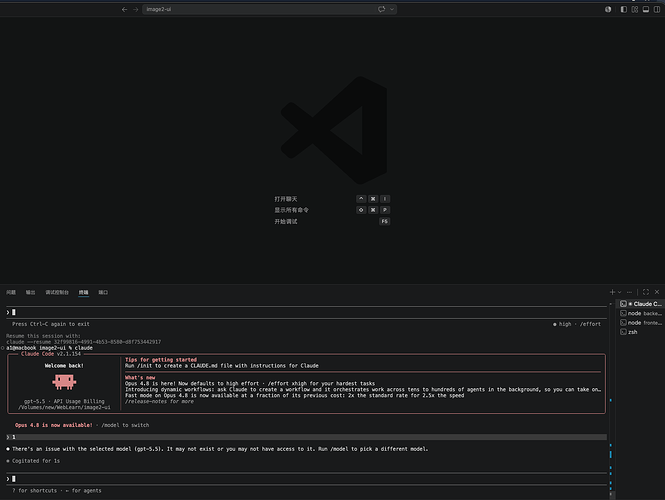
Task: Close the terminal panel with the X
Action: tap(657, 292)
